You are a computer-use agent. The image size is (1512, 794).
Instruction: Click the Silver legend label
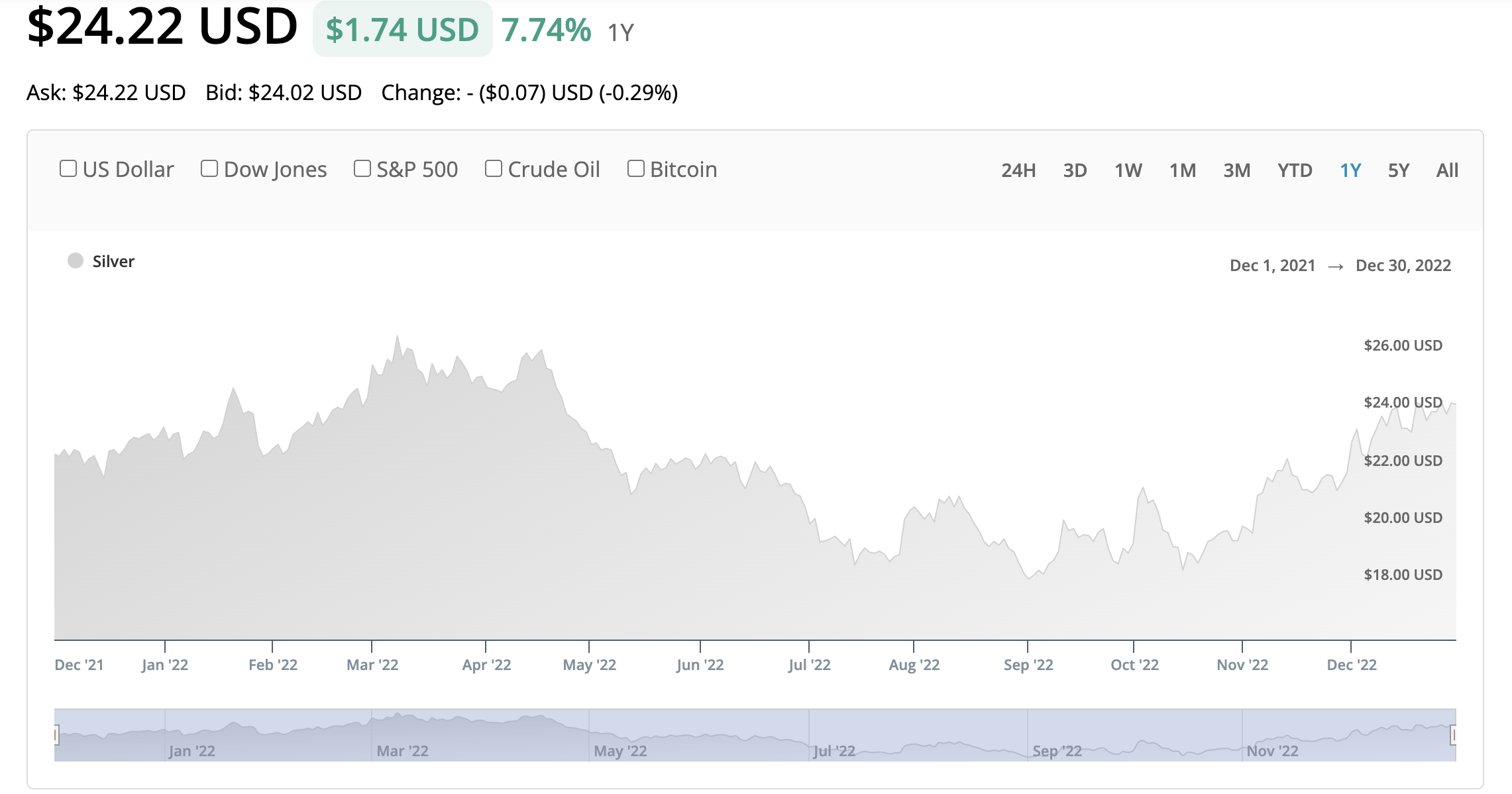coord(113,261)
